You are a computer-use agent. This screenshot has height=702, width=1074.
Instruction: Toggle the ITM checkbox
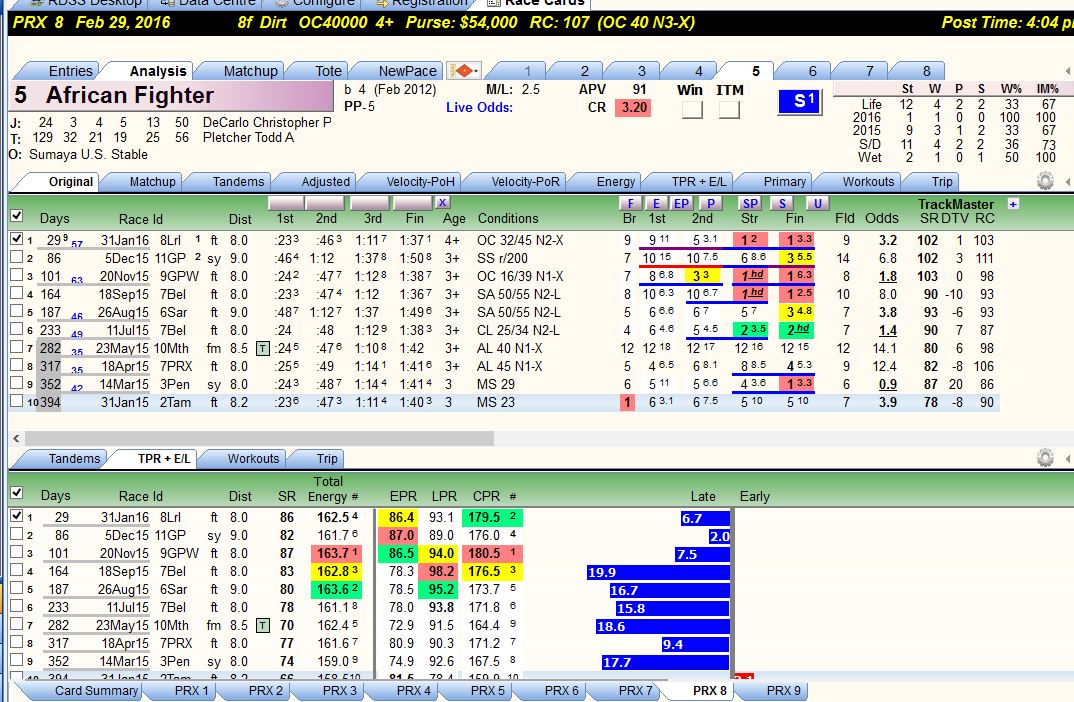(x=729, y=110)
